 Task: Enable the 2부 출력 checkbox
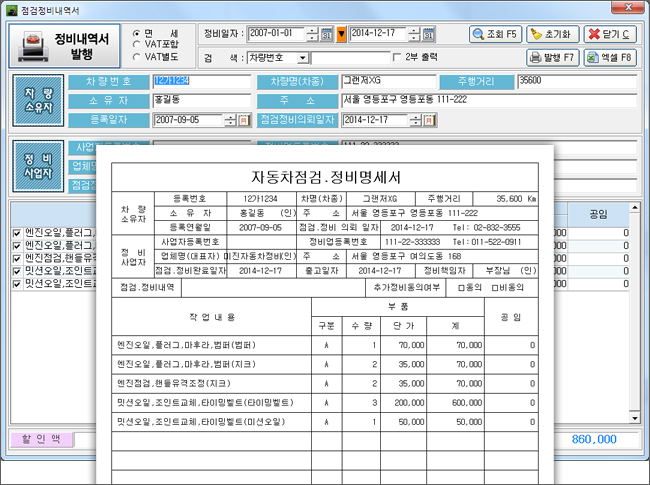(397, 57)
